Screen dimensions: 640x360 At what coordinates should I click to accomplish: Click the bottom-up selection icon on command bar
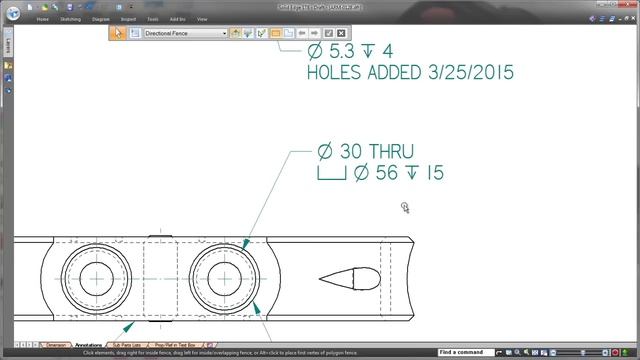(235, 33)
